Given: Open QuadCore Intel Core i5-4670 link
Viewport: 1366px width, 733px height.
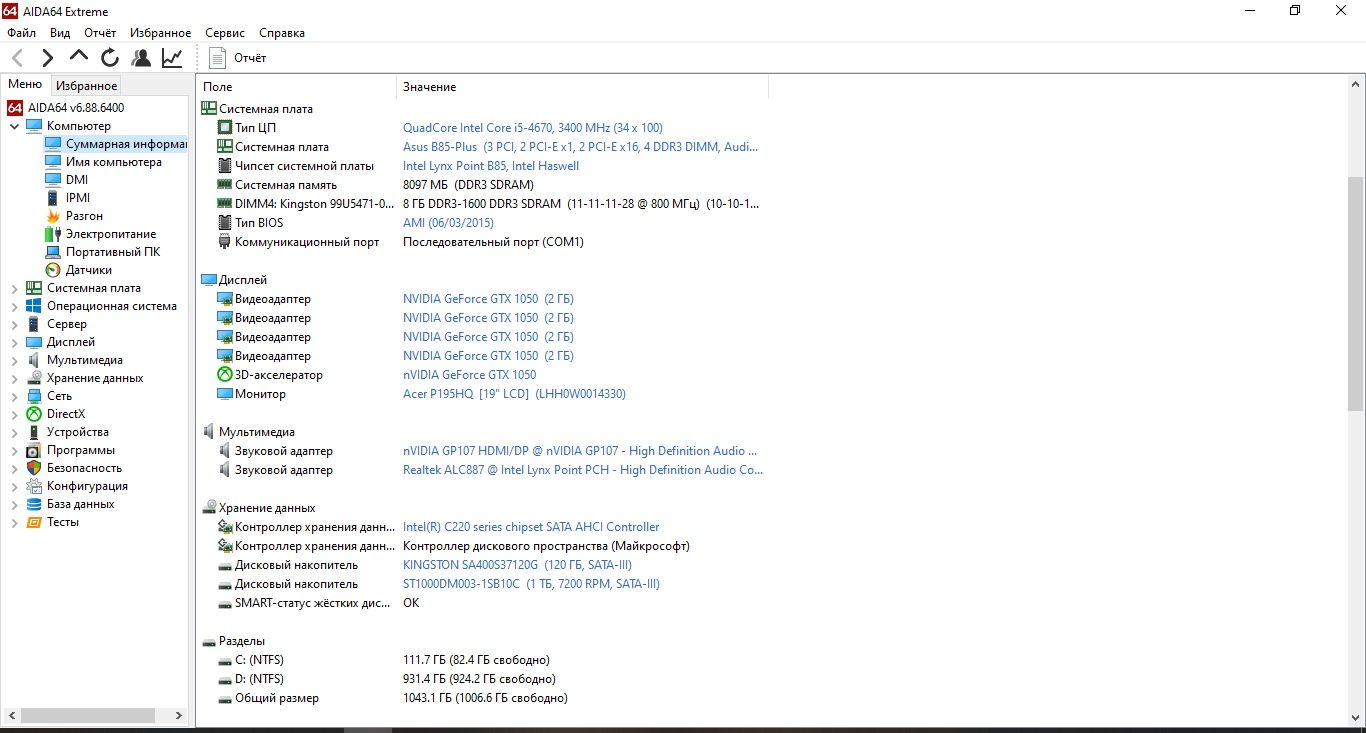Looking at the screenshot, I should pyautogui.click(x=532, y=128).
